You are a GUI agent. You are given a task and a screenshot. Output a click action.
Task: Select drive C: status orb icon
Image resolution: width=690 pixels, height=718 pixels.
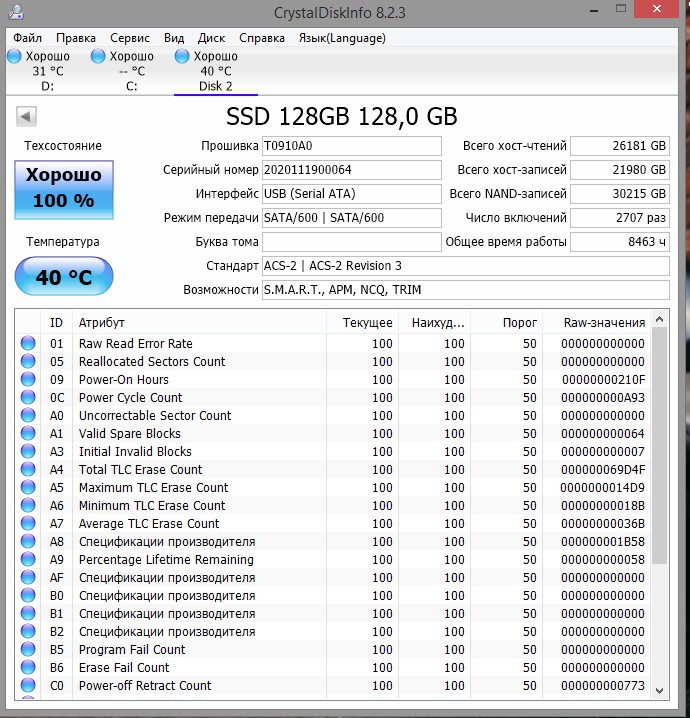point(98,57)
